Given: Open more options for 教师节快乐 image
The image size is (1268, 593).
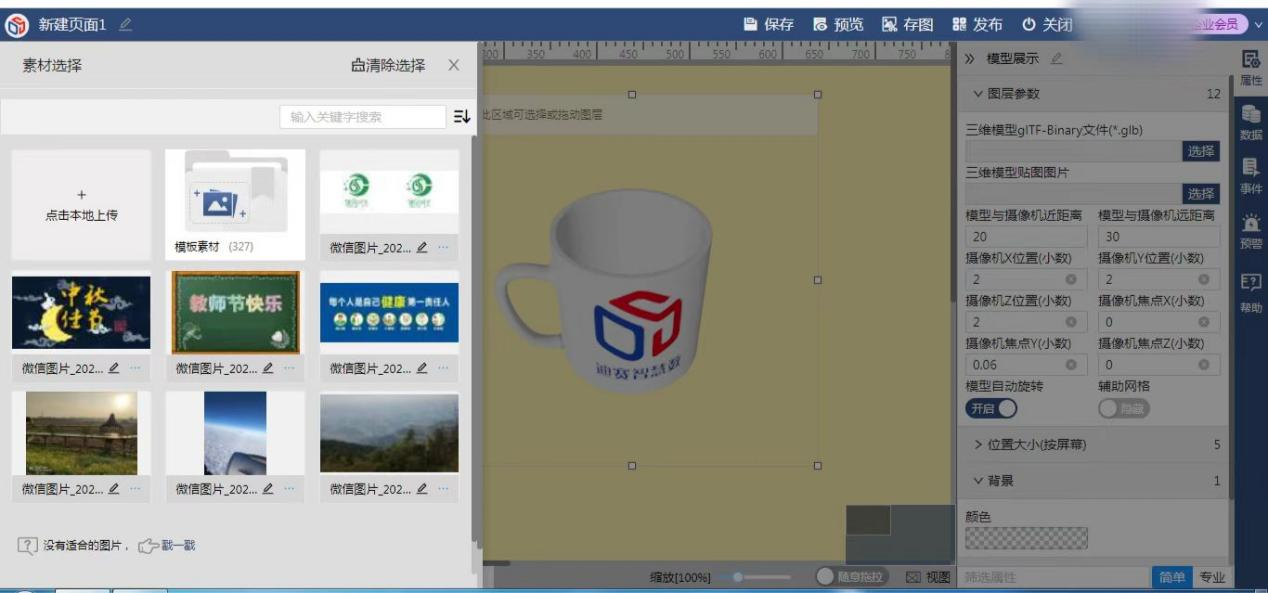Looking at the screenshot, I should pos(289,368).
